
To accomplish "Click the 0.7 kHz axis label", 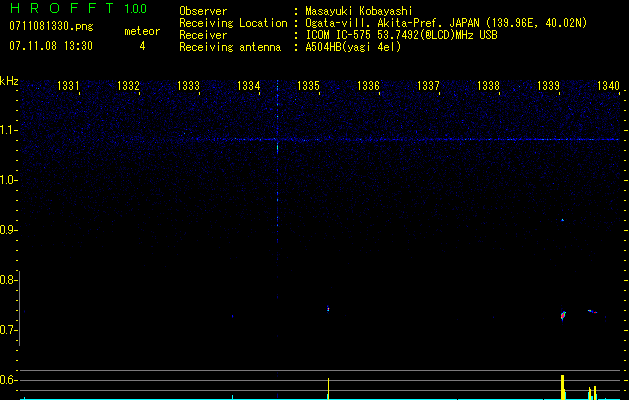I will (8, 330).
